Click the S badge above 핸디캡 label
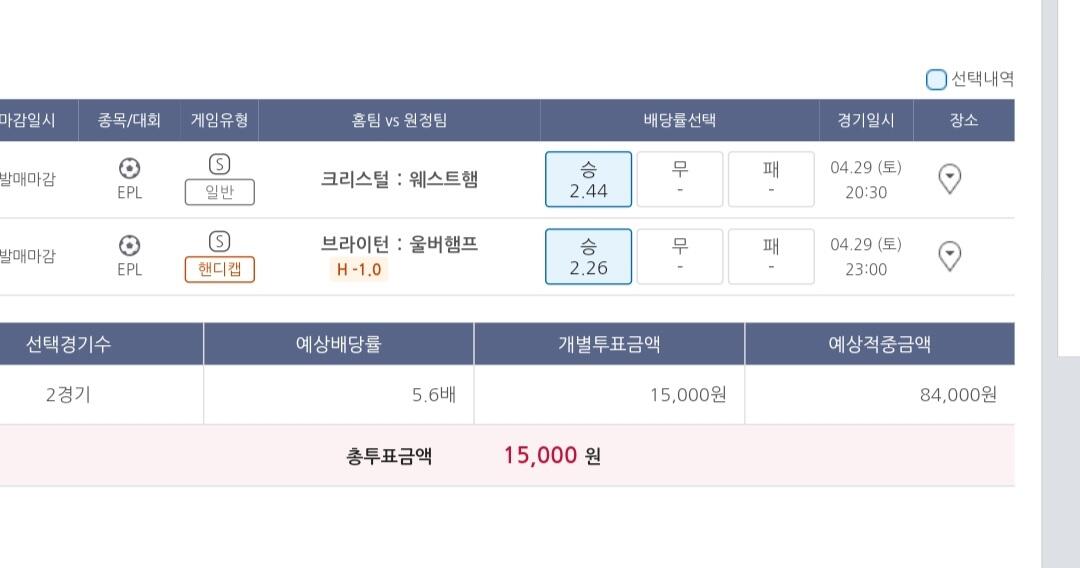Image resolution: width=1080 pixels, height=568 pixels. click(219, 241)
